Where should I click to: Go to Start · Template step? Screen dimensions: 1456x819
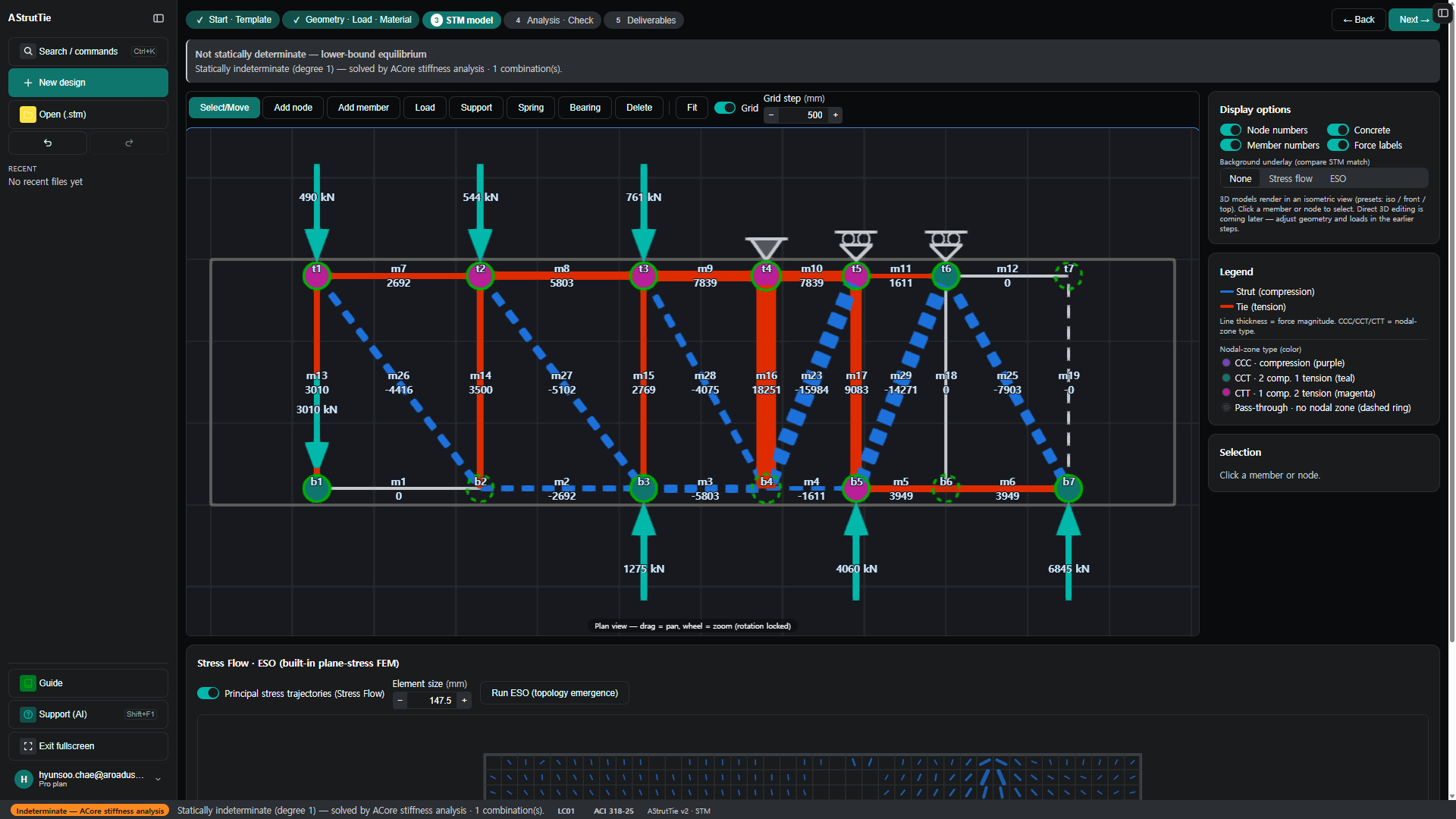233,20
